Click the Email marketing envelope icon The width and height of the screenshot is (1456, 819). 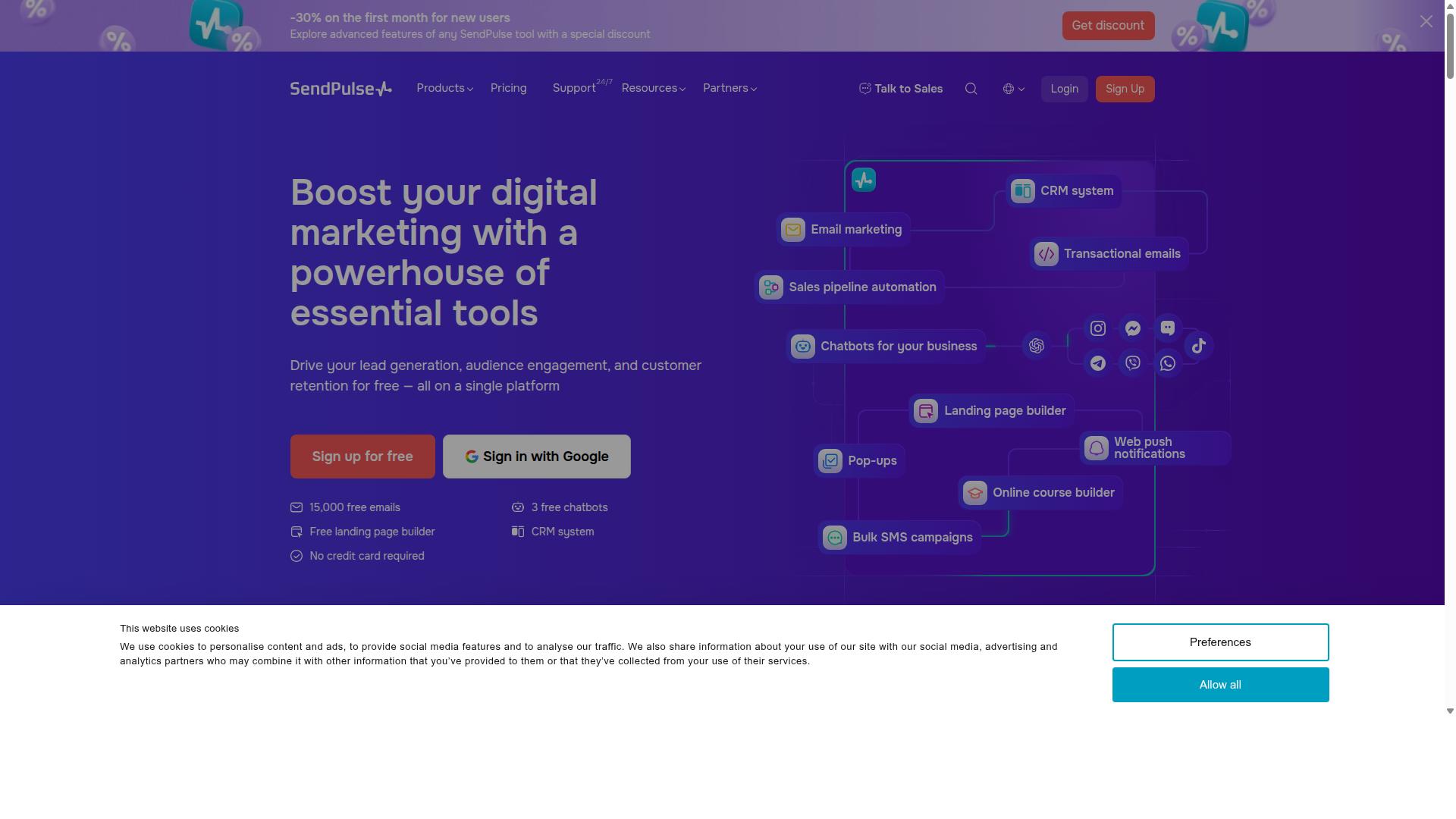[792, 230]
